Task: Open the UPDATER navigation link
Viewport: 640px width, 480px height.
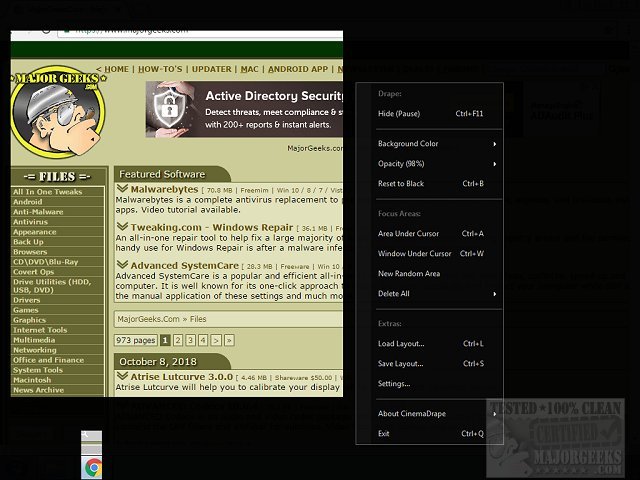Action: pyautogui.click(x=211, y=69)
